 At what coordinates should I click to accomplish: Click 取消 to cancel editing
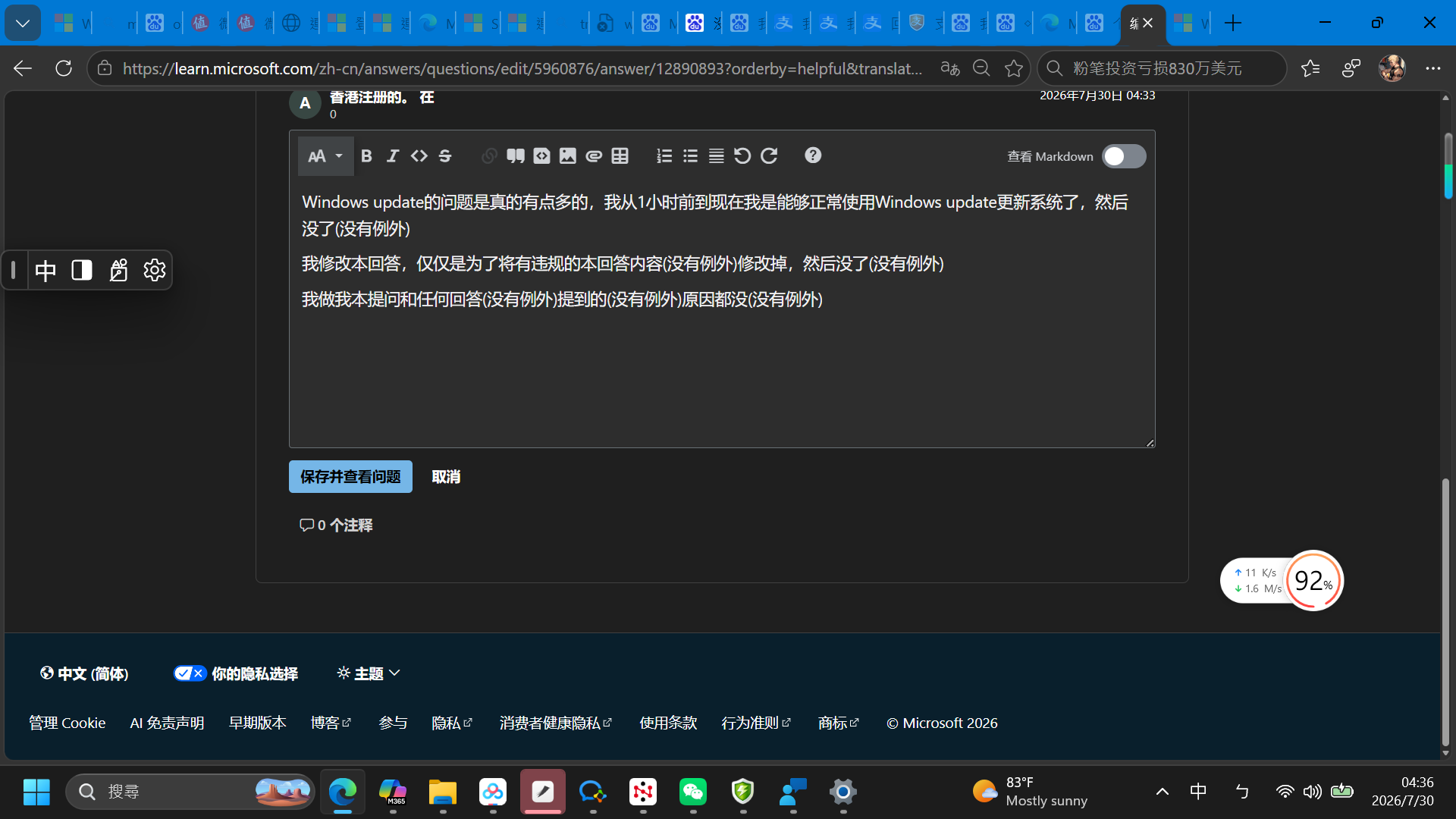pyautogui.click(x=446, y=477)
